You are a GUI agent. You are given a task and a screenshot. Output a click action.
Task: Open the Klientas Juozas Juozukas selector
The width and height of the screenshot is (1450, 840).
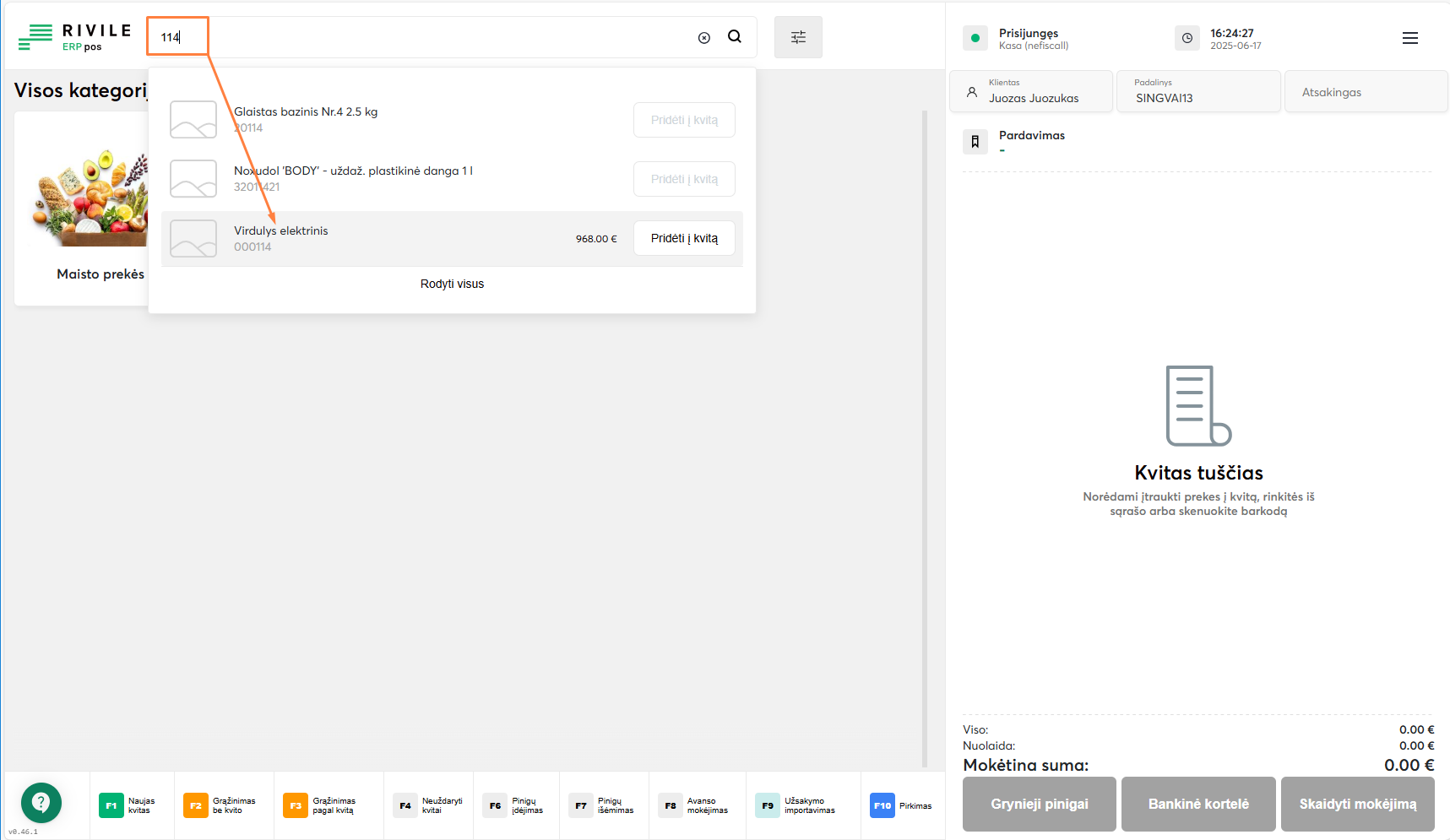[1031, 91]
